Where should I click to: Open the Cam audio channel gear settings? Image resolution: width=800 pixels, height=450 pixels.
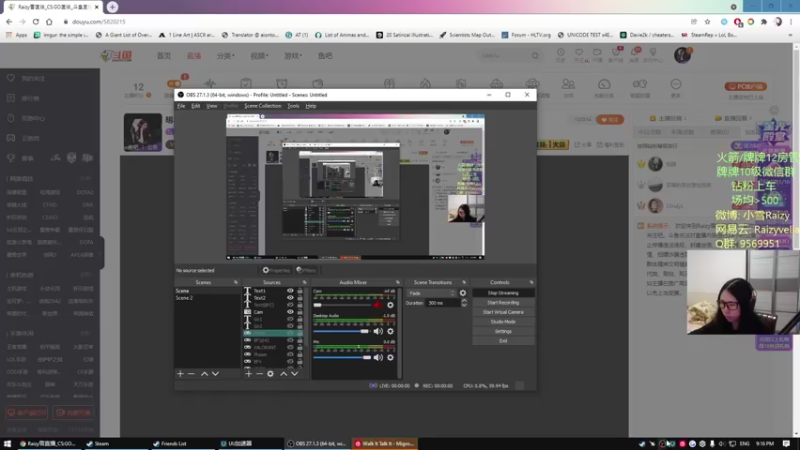[x=390, y=305]
